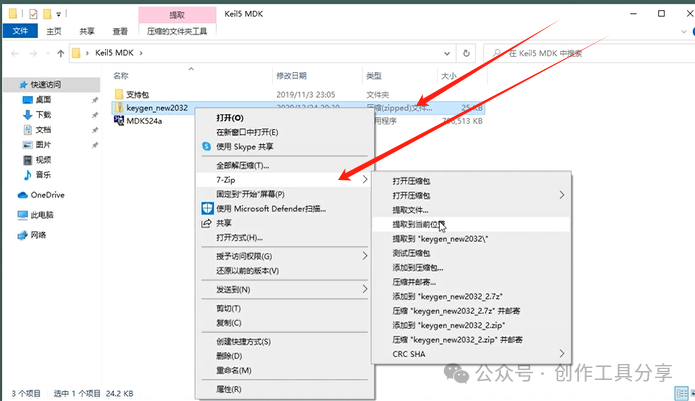Choose 提取到 "keygen_new2032\" option

pos(471,239)
